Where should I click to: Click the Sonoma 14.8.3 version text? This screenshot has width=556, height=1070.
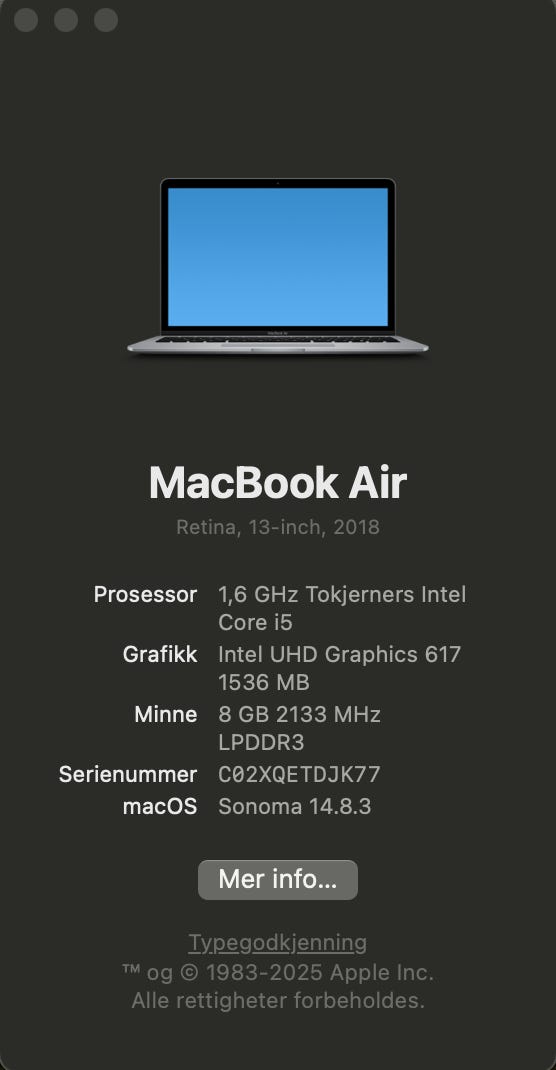click(295, 807)
